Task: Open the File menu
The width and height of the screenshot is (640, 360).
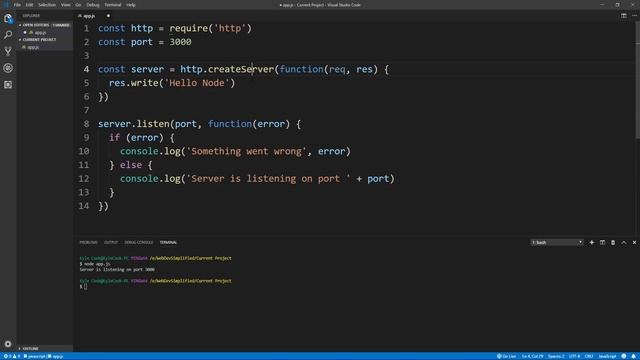Action: click(x=17, y=5)
